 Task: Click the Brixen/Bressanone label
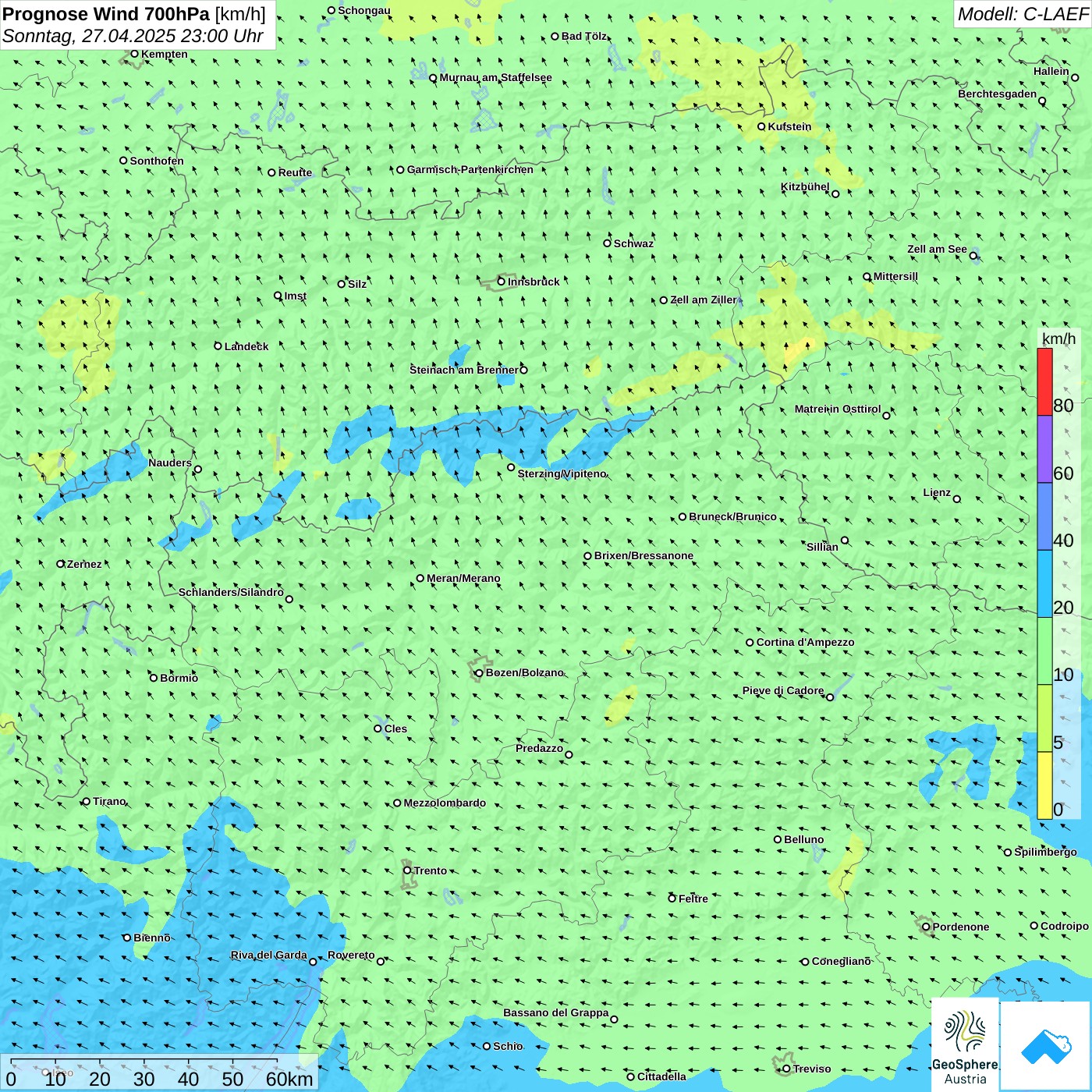[643, 555]
